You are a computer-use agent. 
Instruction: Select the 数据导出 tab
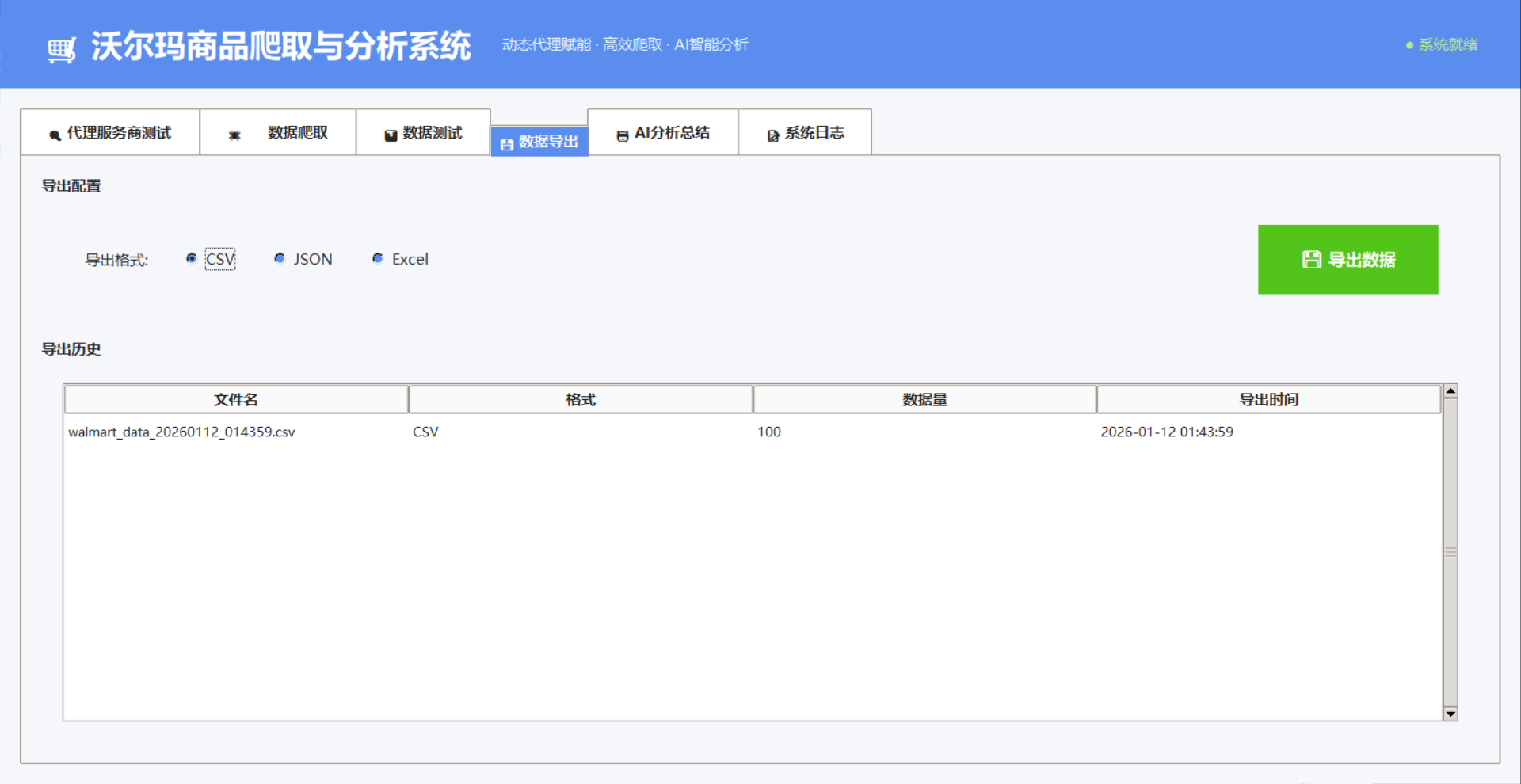click(539, 142)
